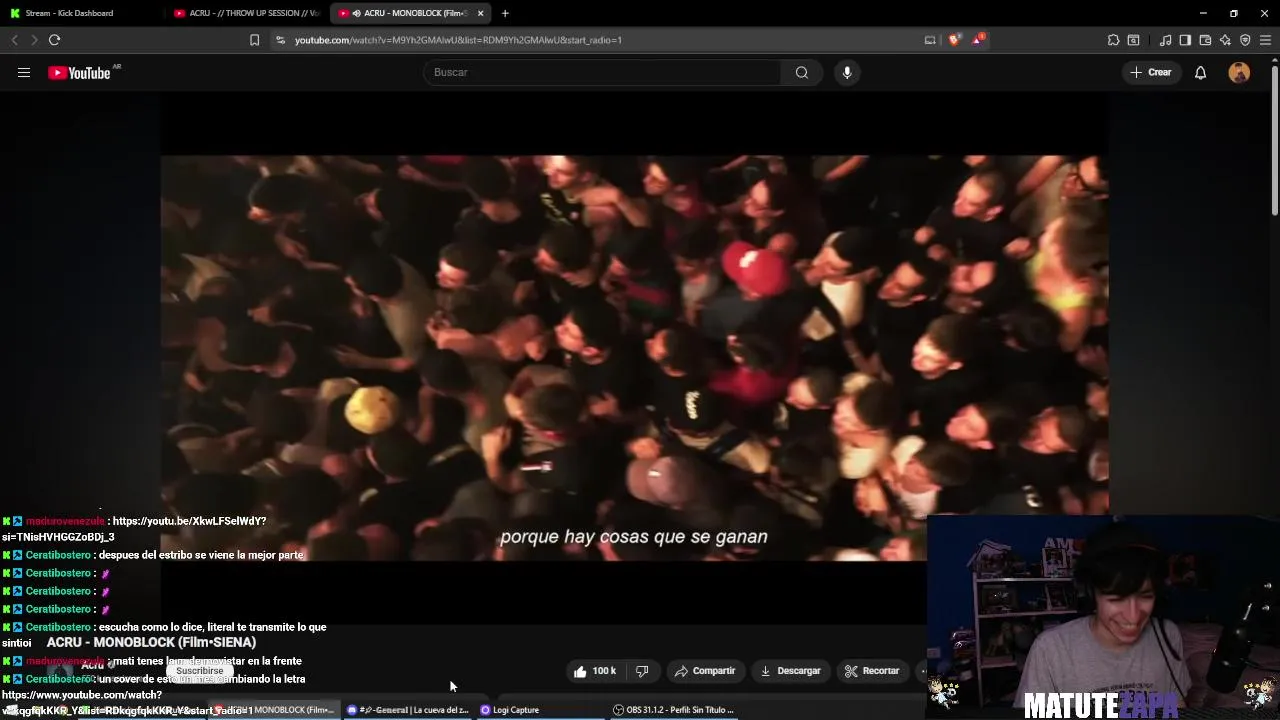Click the picture-in-picture icon in address bar

[x=930, y=40]
